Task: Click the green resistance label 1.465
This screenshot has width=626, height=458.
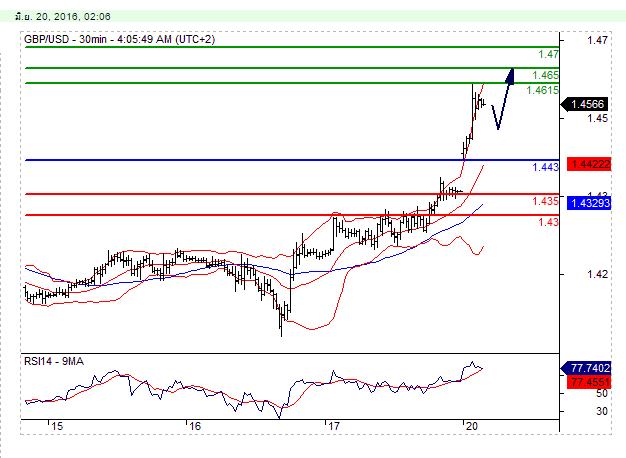Action: point(545,75)
